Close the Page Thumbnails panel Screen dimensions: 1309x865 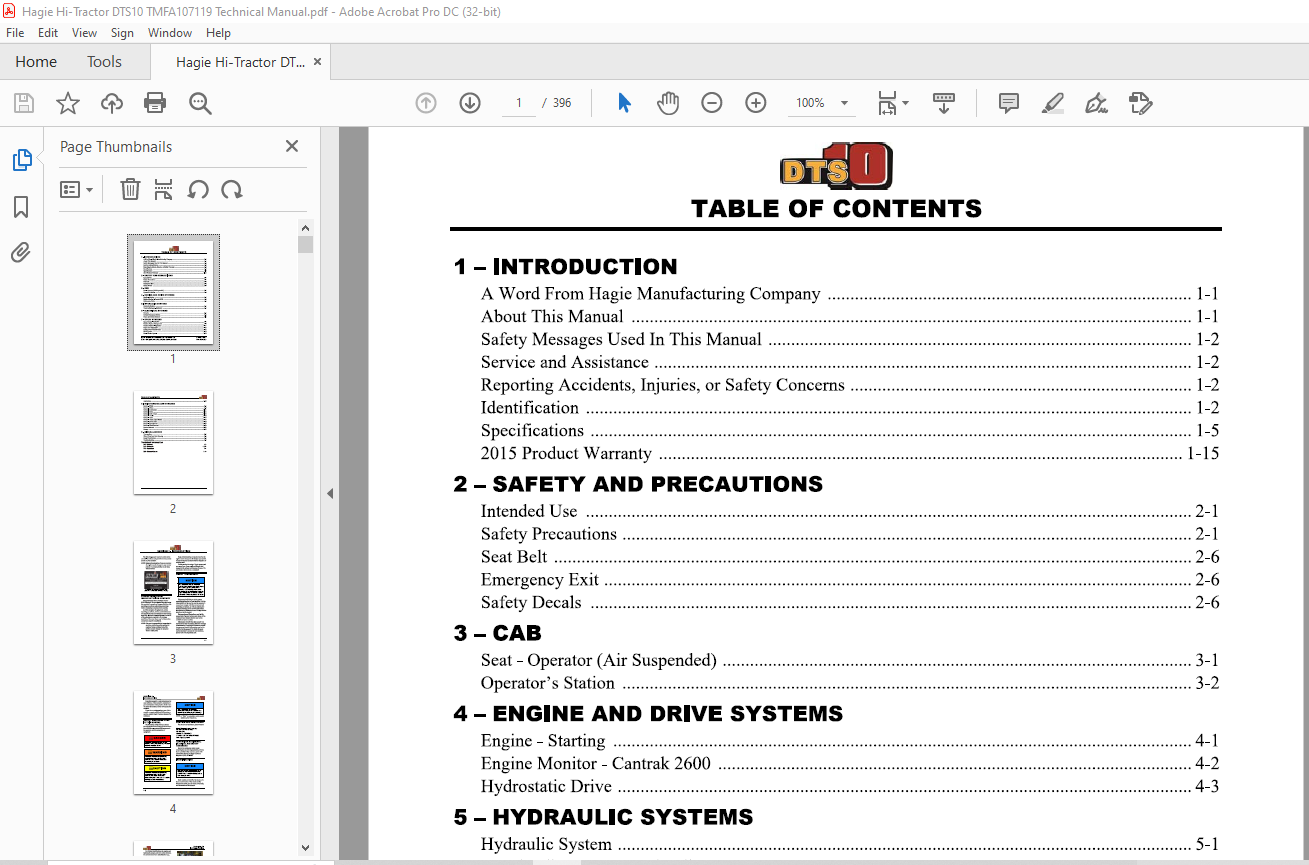292,146
